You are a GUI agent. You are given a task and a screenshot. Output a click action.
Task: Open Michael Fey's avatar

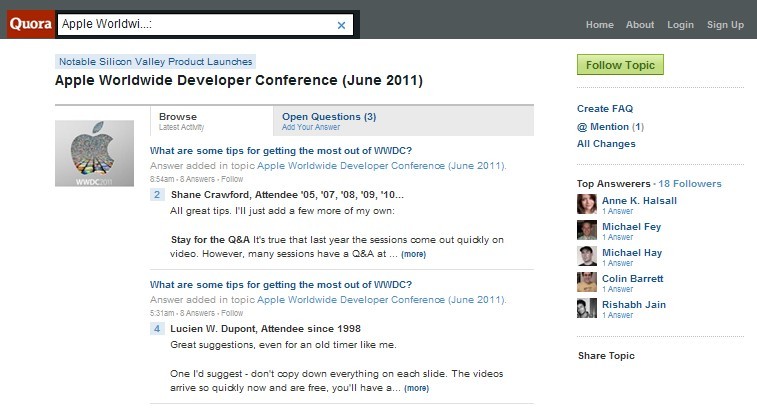(x=587, y=230)
